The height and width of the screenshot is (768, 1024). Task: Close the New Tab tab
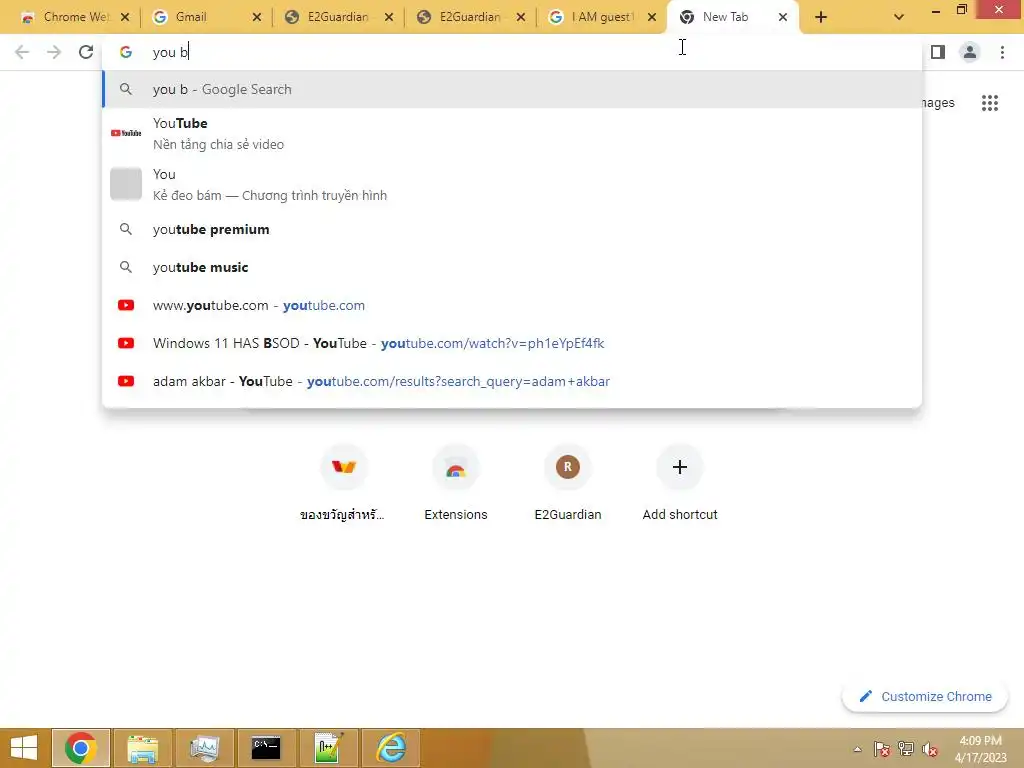[782, 17]
